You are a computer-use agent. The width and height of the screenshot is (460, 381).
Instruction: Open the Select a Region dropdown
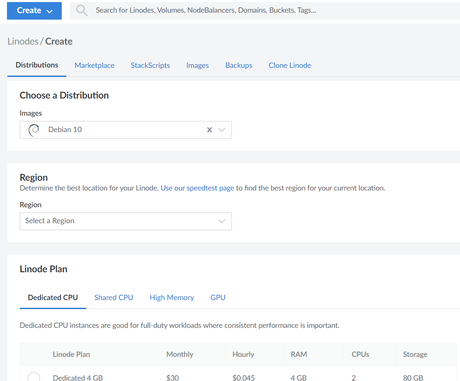click(125, 221)
